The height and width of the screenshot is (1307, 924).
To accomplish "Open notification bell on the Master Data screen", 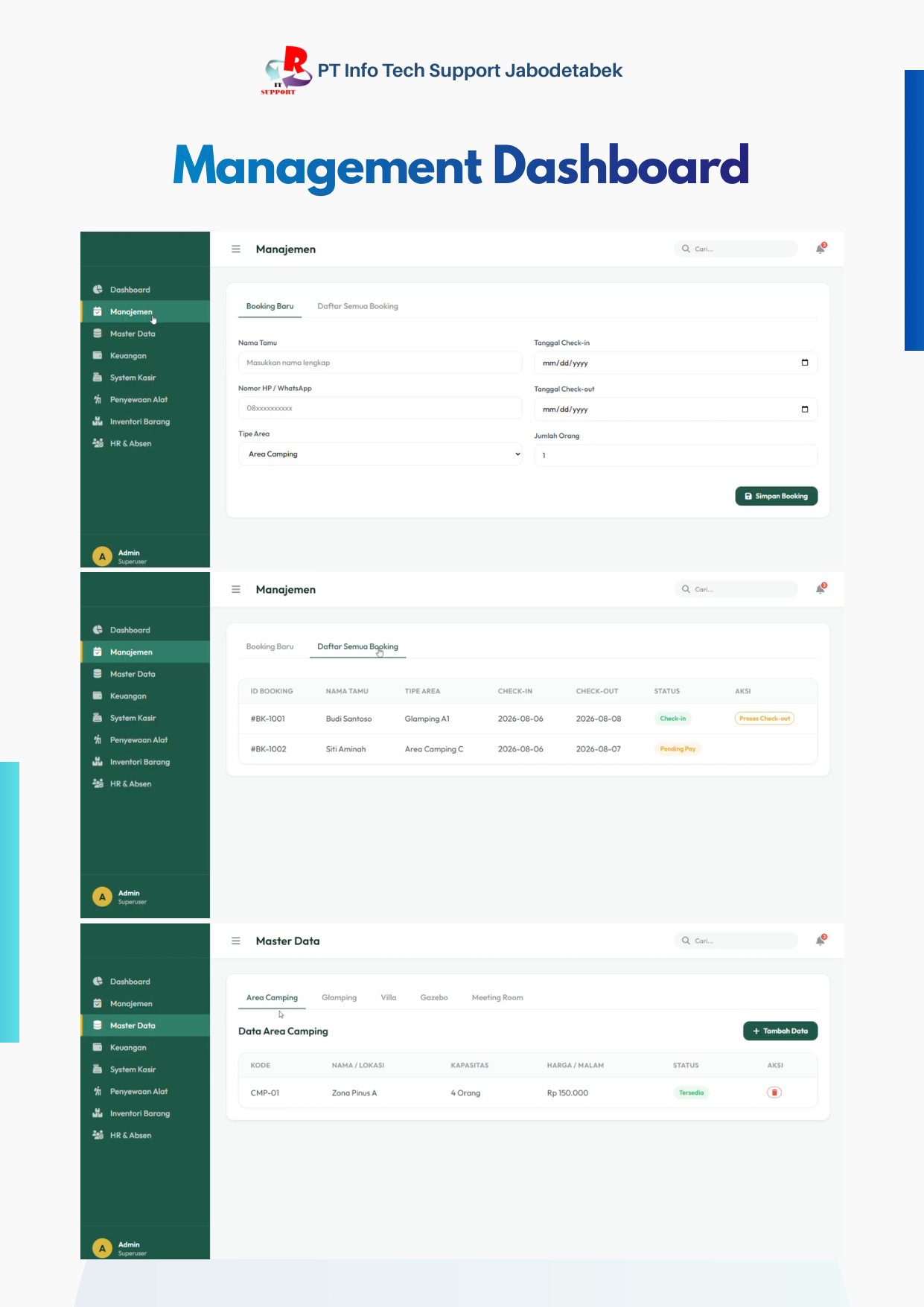I will [821, 941].
